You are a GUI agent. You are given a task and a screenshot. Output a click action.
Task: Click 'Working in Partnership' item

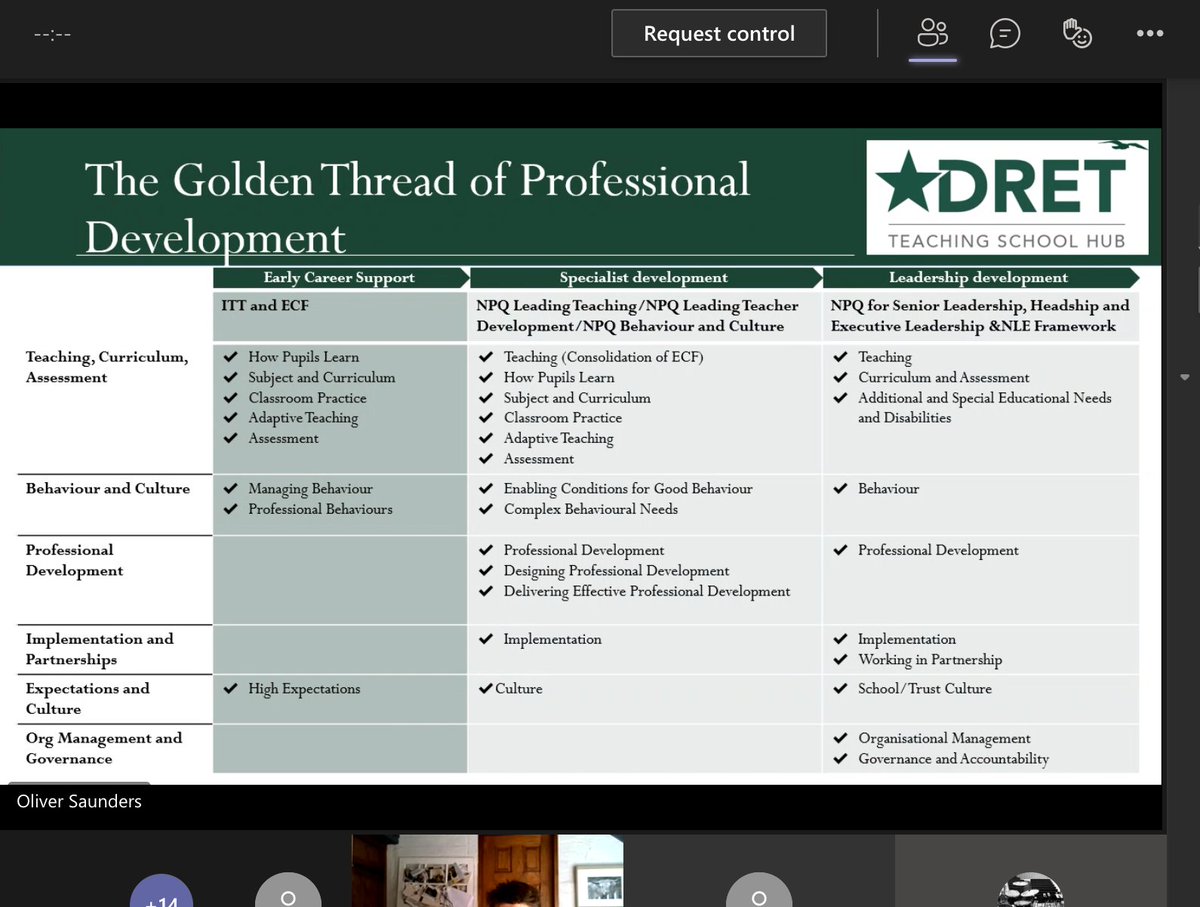coord(930,659)
